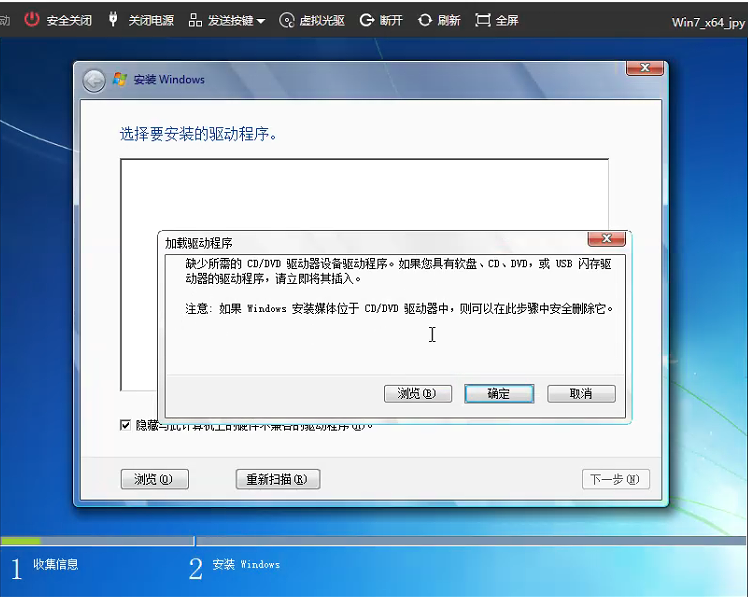Click 浏览(B) in the load driver dialog
This screenshot has height=597, width=748.
(417, 394)
